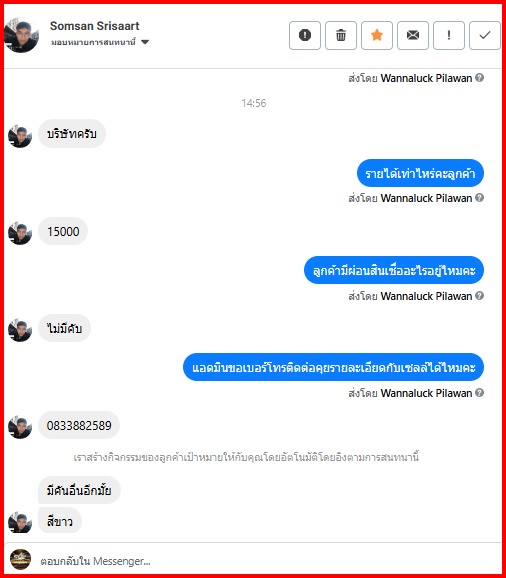Select the 0833882589 phone number message
Image resolution: width=506 pixels, height=578 pixels.
coord(79,425)
